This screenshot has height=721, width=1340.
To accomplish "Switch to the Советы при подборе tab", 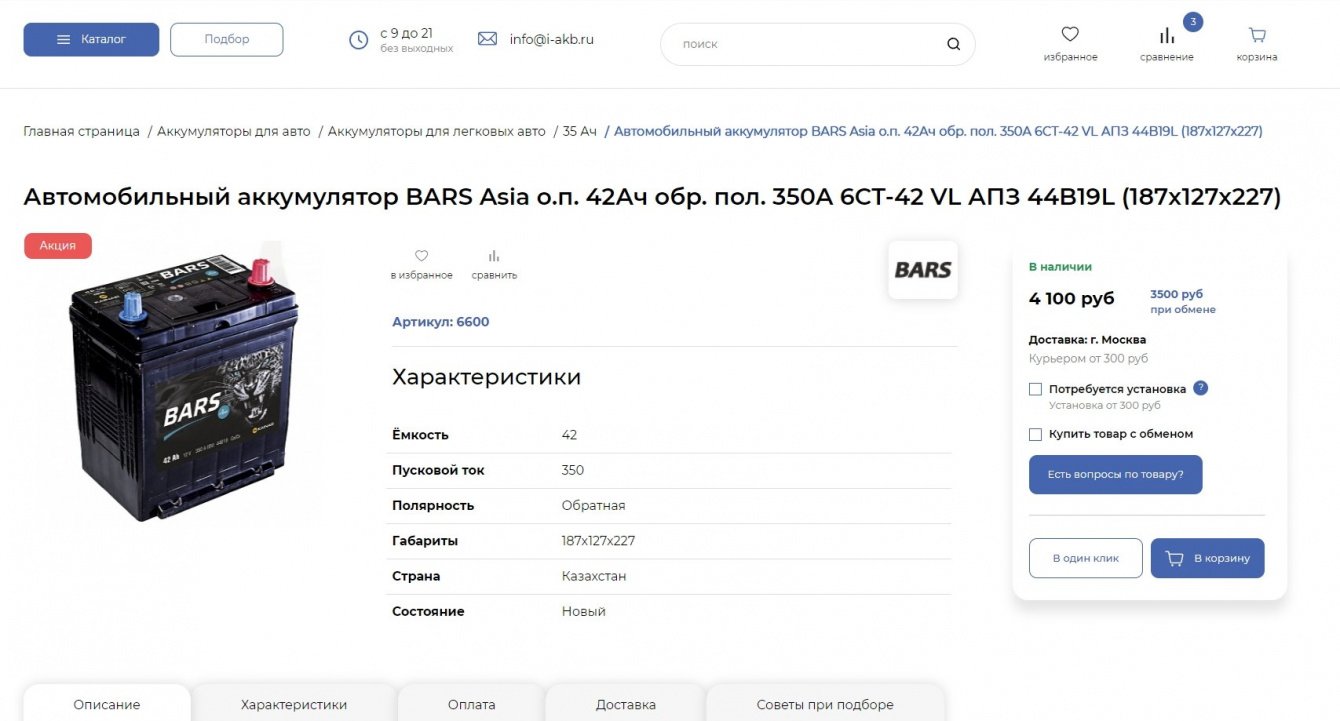I will click(x=825, y=703).
